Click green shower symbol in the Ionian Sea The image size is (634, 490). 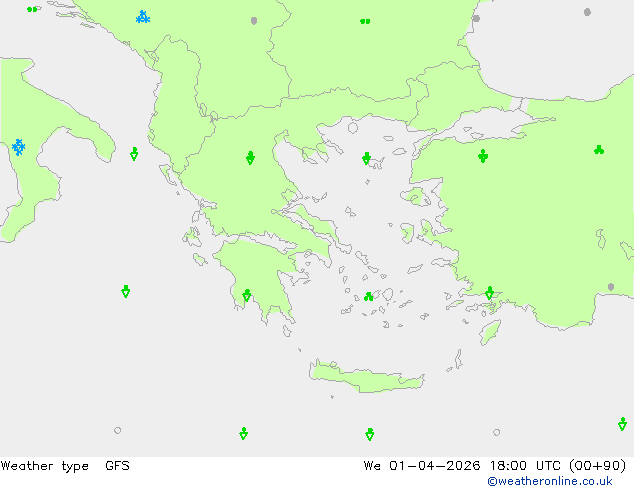tap(126, 291)
